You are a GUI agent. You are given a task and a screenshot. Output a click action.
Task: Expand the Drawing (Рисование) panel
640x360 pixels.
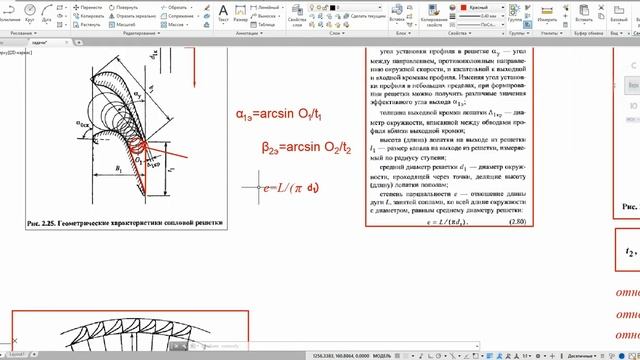(23, 33)
